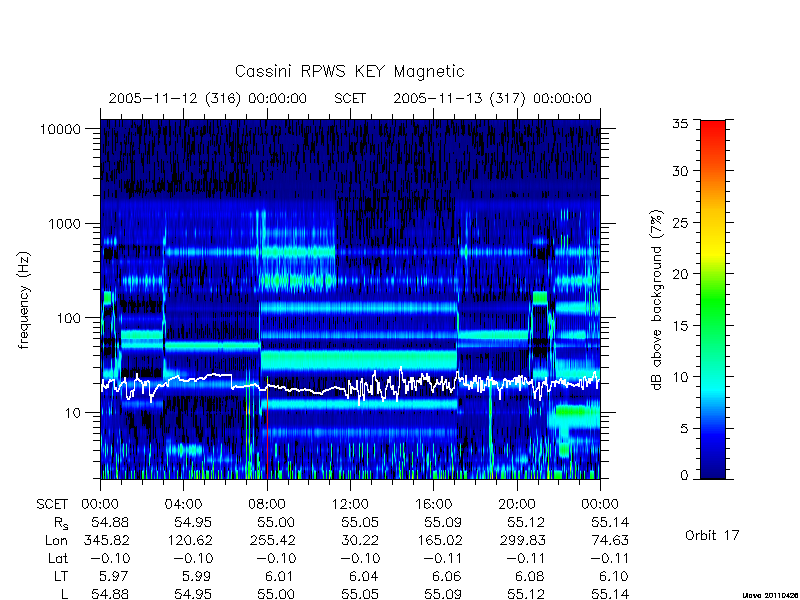Select the 12:00 time tick label

point(350,504)
